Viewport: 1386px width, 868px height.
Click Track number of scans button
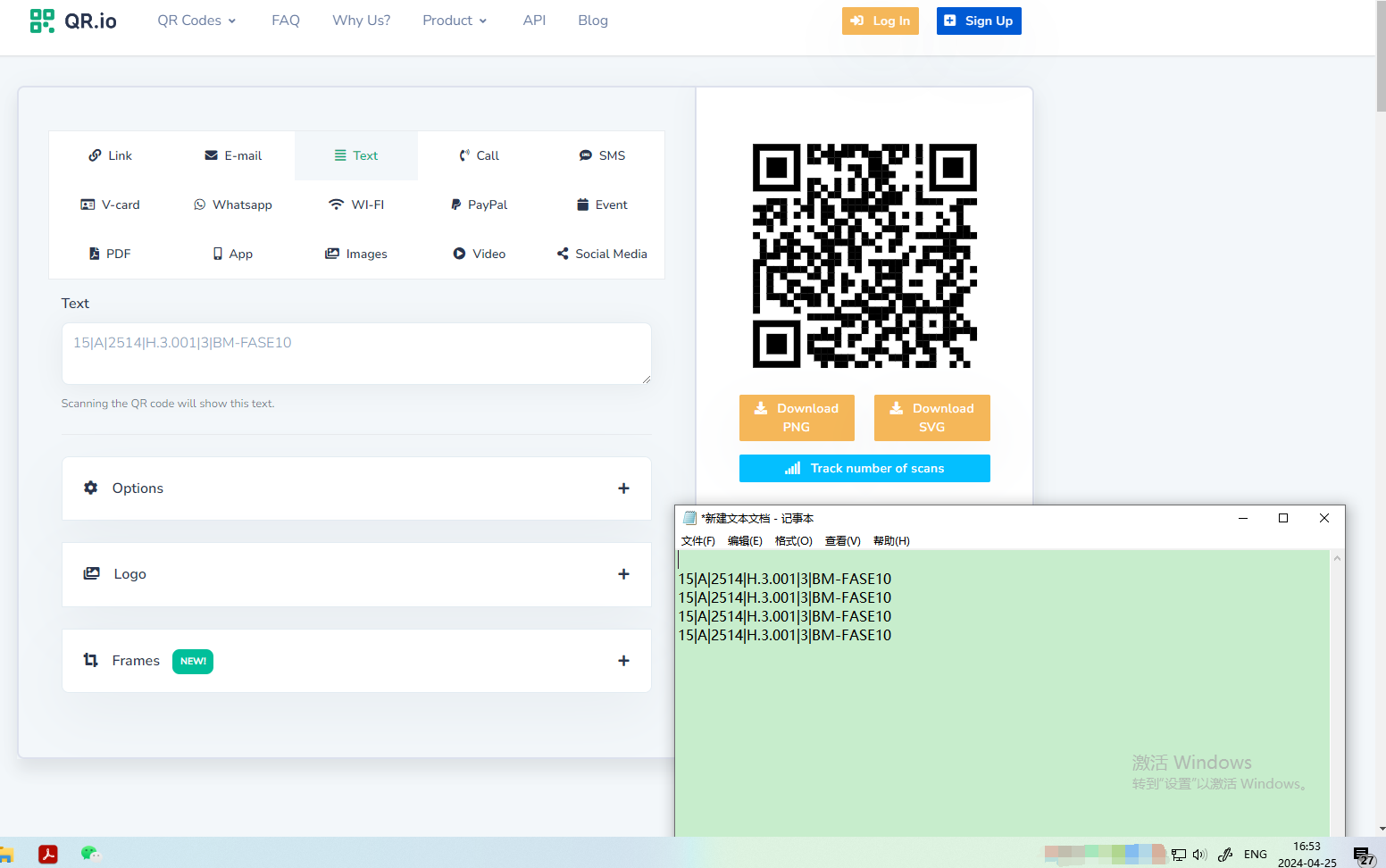(864, 468)
